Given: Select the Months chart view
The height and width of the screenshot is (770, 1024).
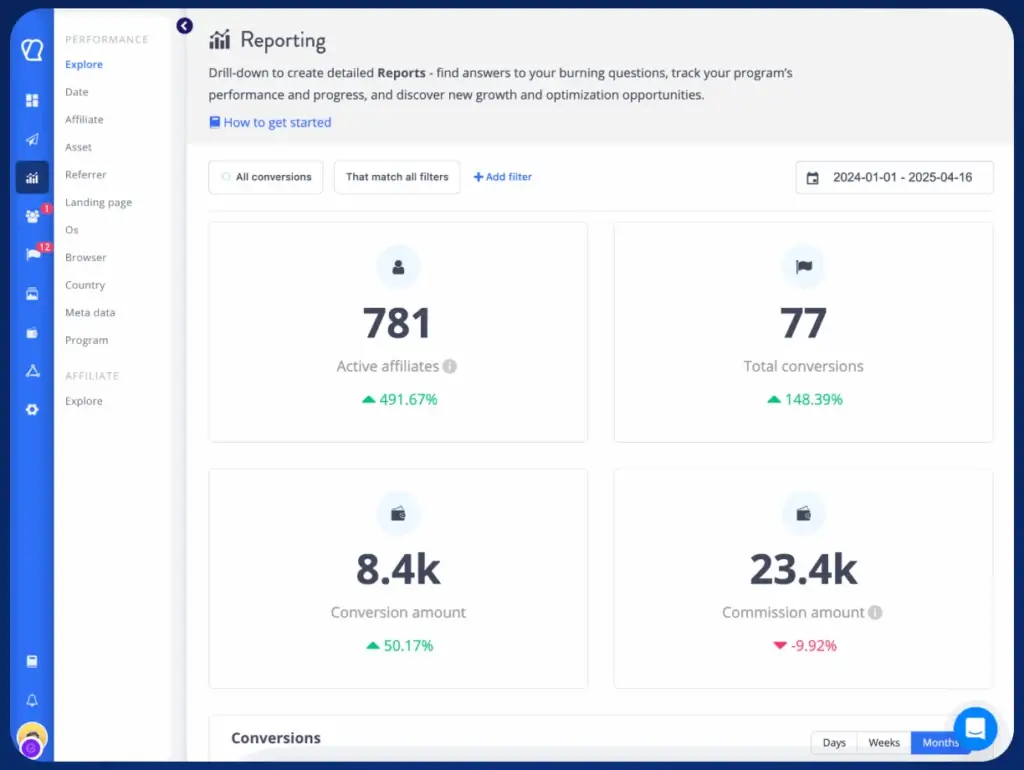Looking at the screenshot, I should coord(940,742).
